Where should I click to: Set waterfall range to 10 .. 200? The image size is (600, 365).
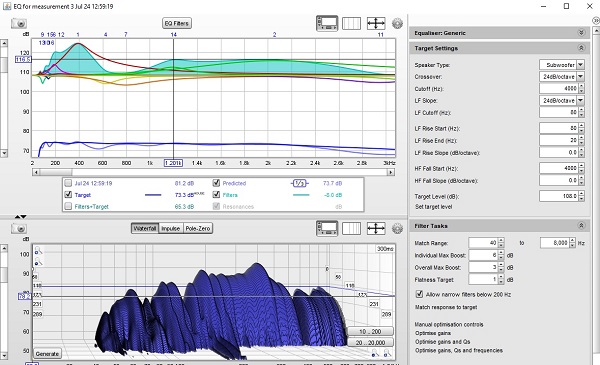click(x=370, y=331)
